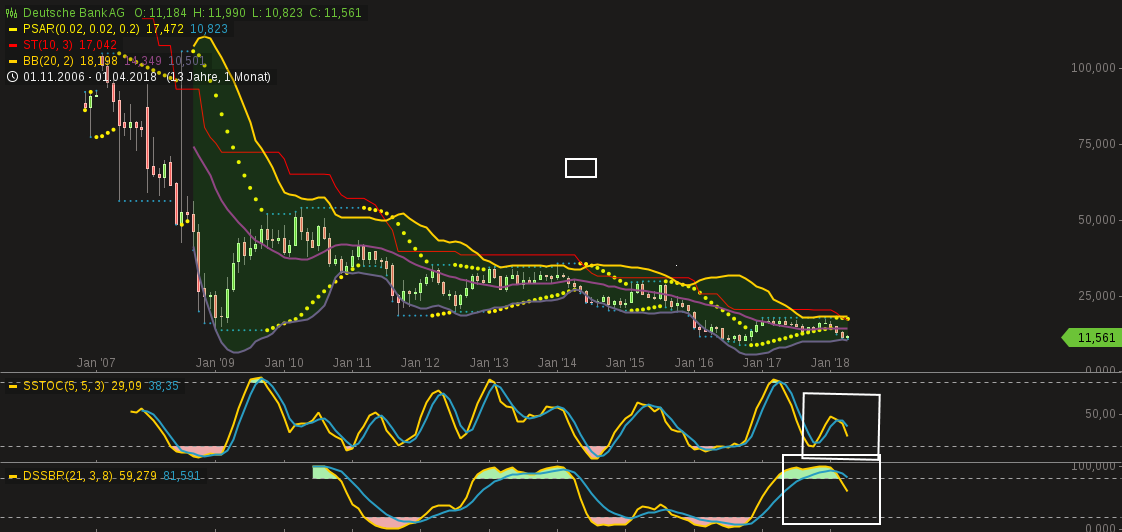This screenshot has height=532, width=1122.
Task: Click the Jan '18 time axis label
Action: [x=830, y=363]
